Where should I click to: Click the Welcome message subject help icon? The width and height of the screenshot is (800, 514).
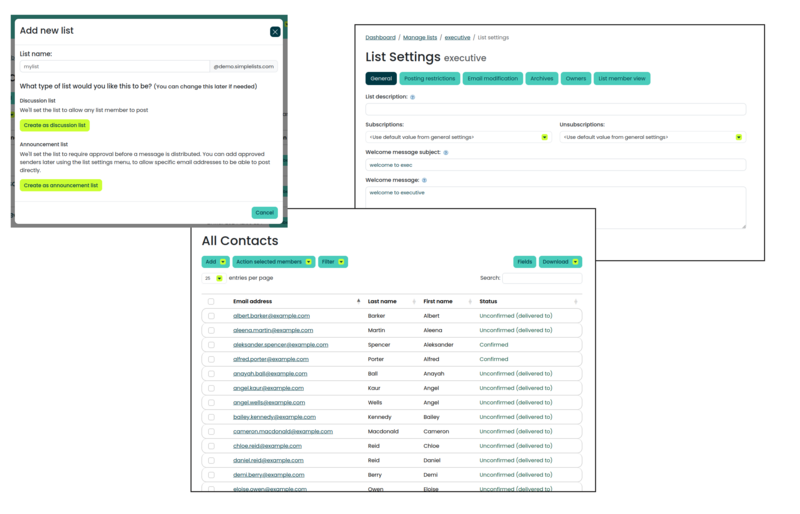tap(445, 153)
